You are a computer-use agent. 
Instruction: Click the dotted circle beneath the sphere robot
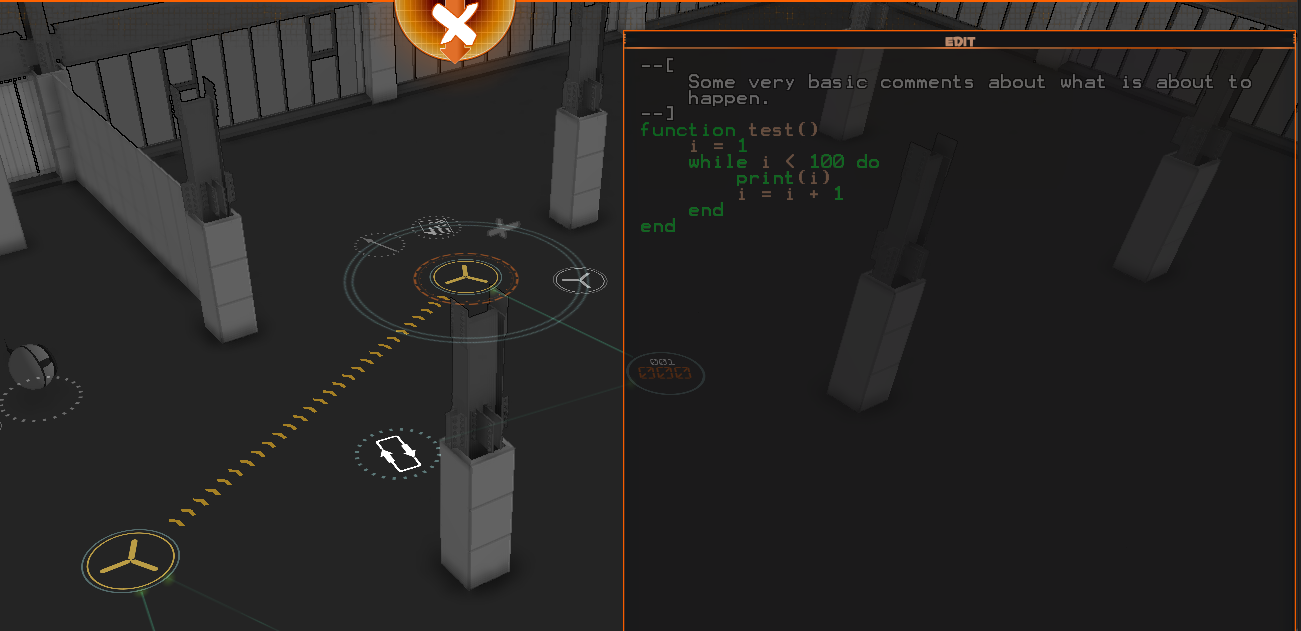[40, 401]
